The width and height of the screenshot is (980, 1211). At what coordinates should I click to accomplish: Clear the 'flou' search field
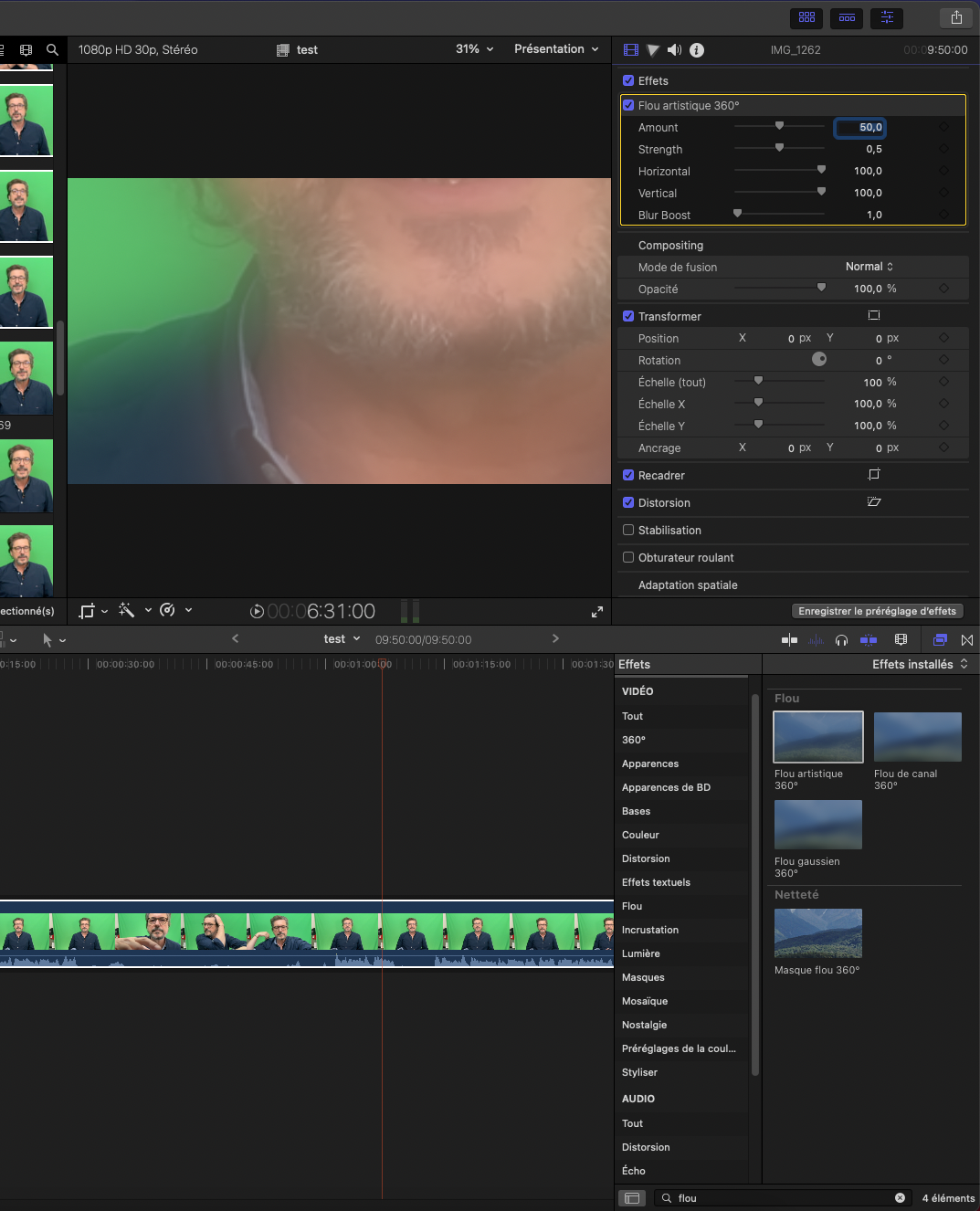pyautogui.click(x=900, y=1198)
